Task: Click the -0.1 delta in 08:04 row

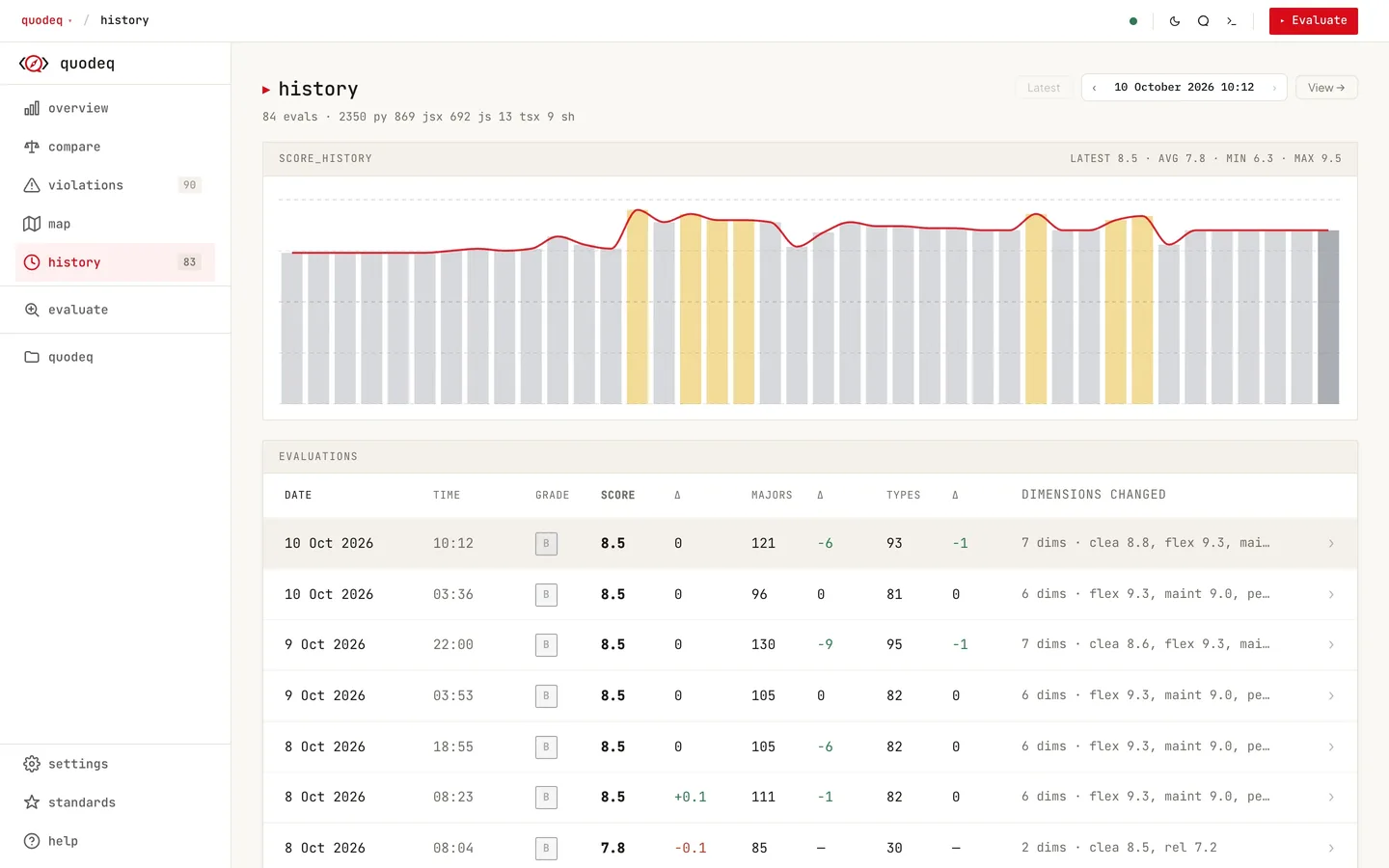Action: pyautogui.click(x=691, y=848)
